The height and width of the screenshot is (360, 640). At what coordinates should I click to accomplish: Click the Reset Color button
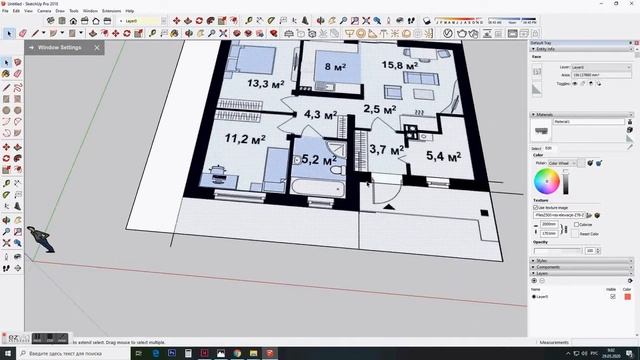(x=575, y=234)
